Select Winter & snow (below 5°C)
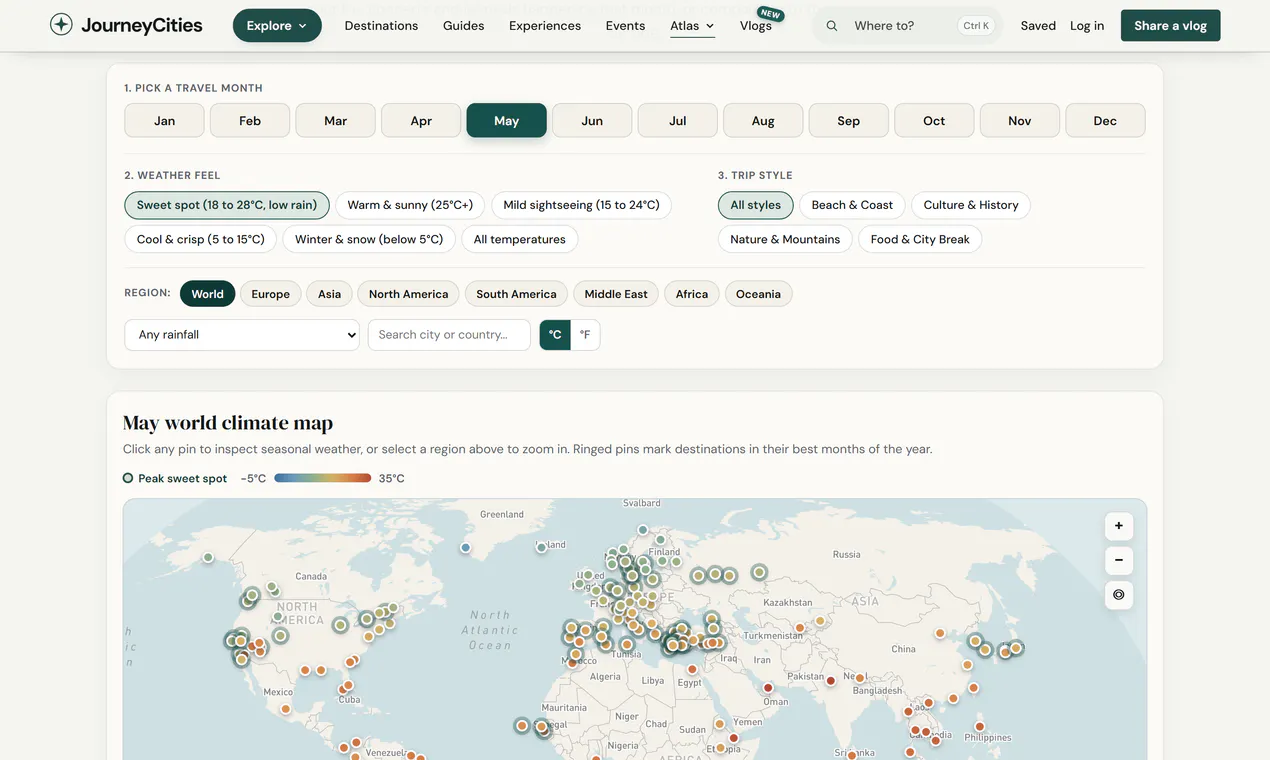 [369, 239]
